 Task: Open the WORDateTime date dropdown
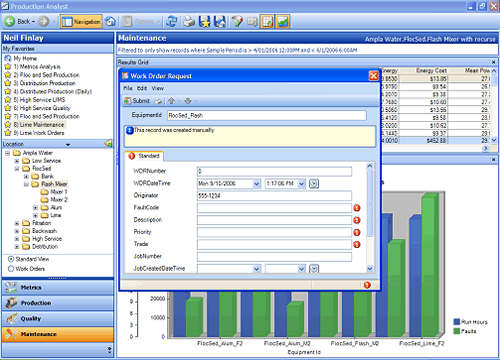tap(256, 184)
